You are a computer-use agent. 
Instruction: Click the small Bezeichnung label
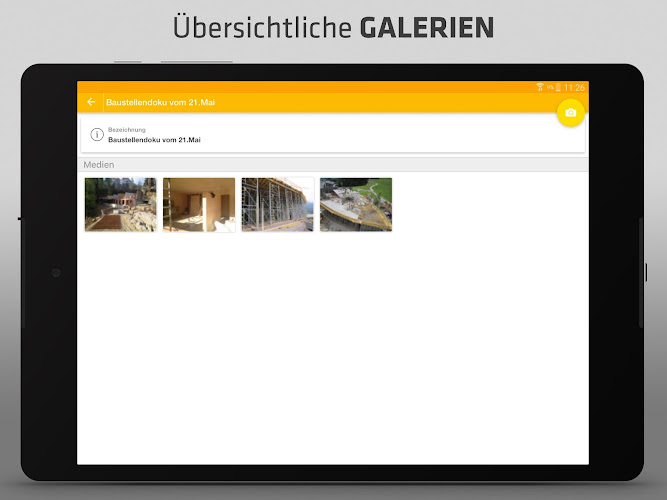pos(127,130)
